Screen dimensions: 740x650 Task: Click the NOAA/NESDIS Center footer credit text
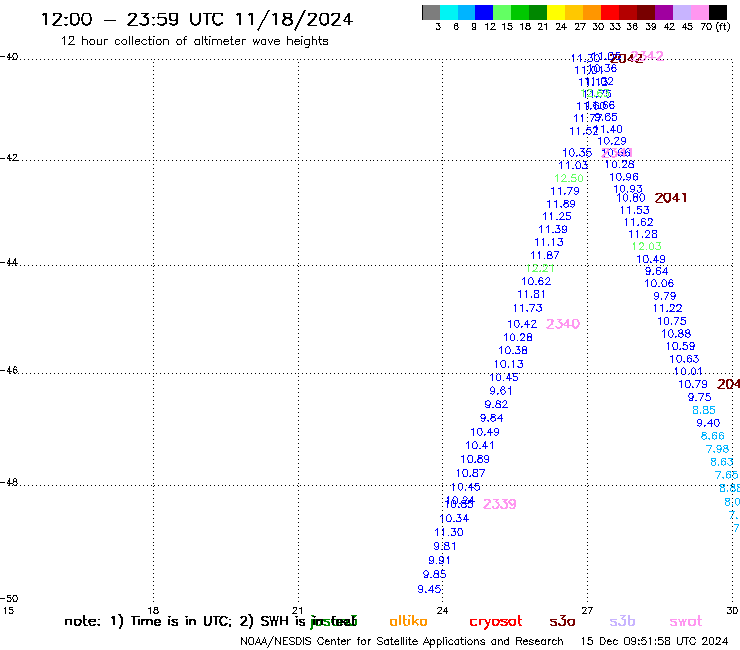point(402,642)
